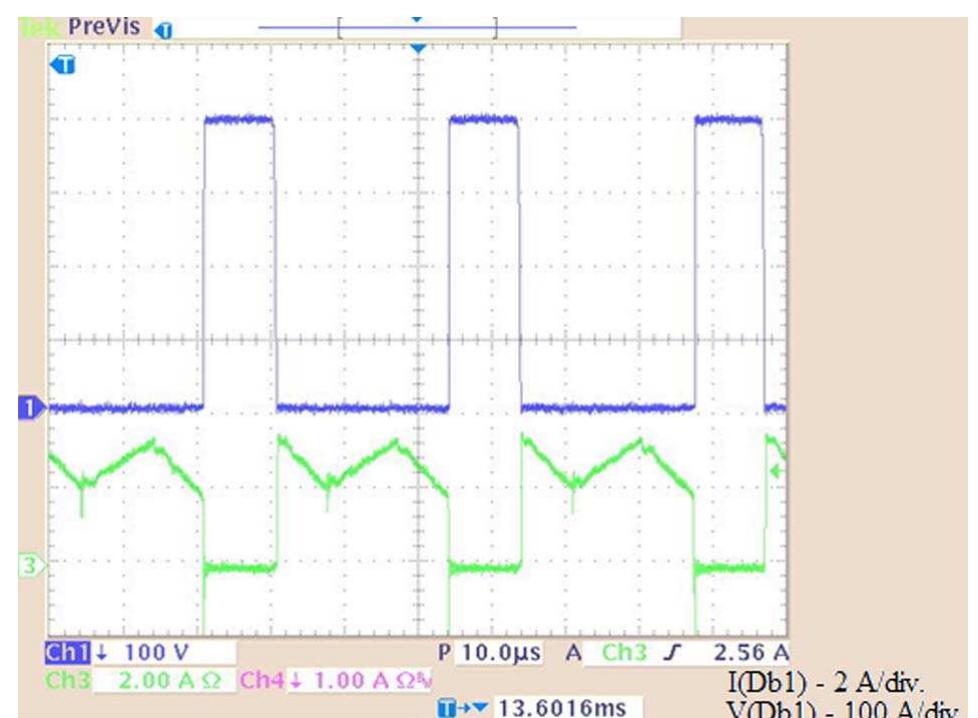Image resolution: width=978 pixels, height=718 pixels.
Task: Select the green Ch3 channel label
Action: (68, 680)
